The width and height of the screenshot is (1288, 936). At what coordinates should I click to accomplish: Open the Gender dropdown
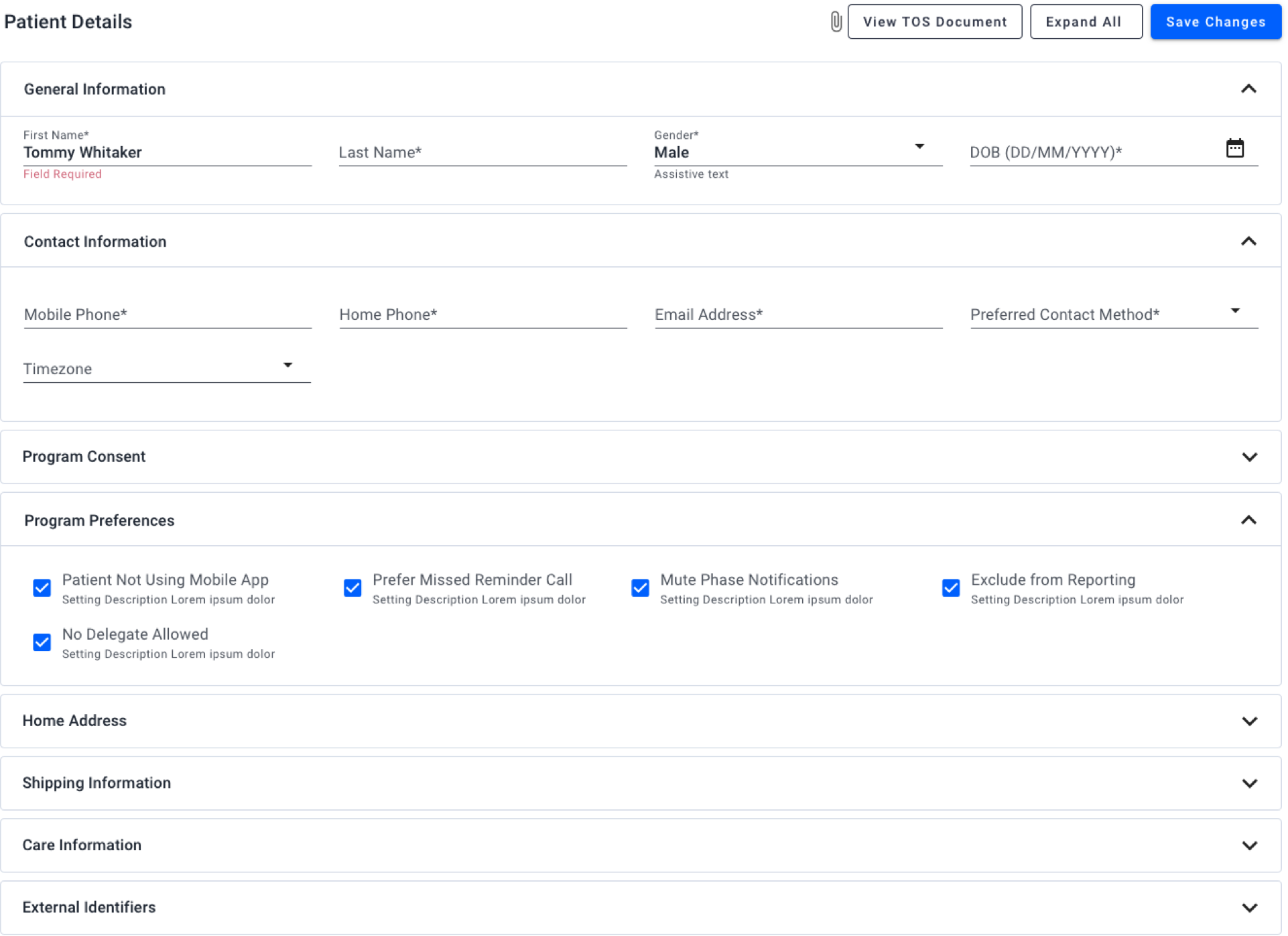pyautogui.click(x=919, y=147)
